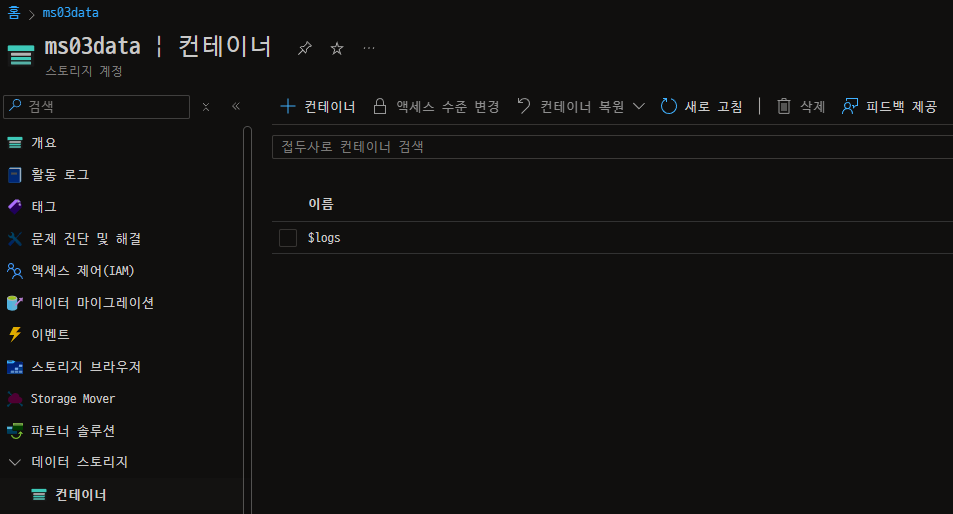Image resolution: width=953 pixels, height=514 pixels.
Task: Click the plus icon to add container
Action: [x=287, y=106]
